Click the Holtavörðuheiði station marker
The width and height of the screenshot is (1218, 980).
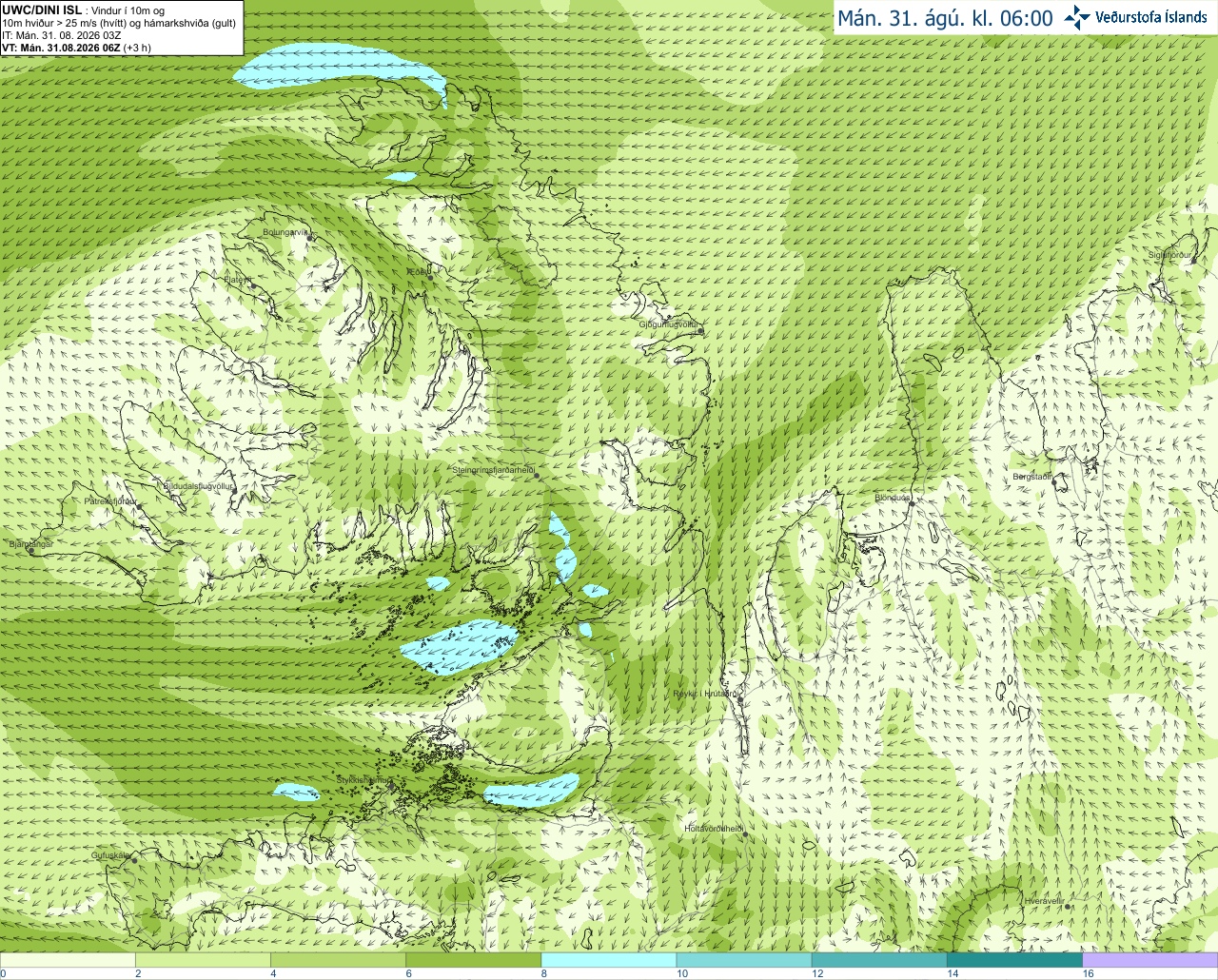745,834
